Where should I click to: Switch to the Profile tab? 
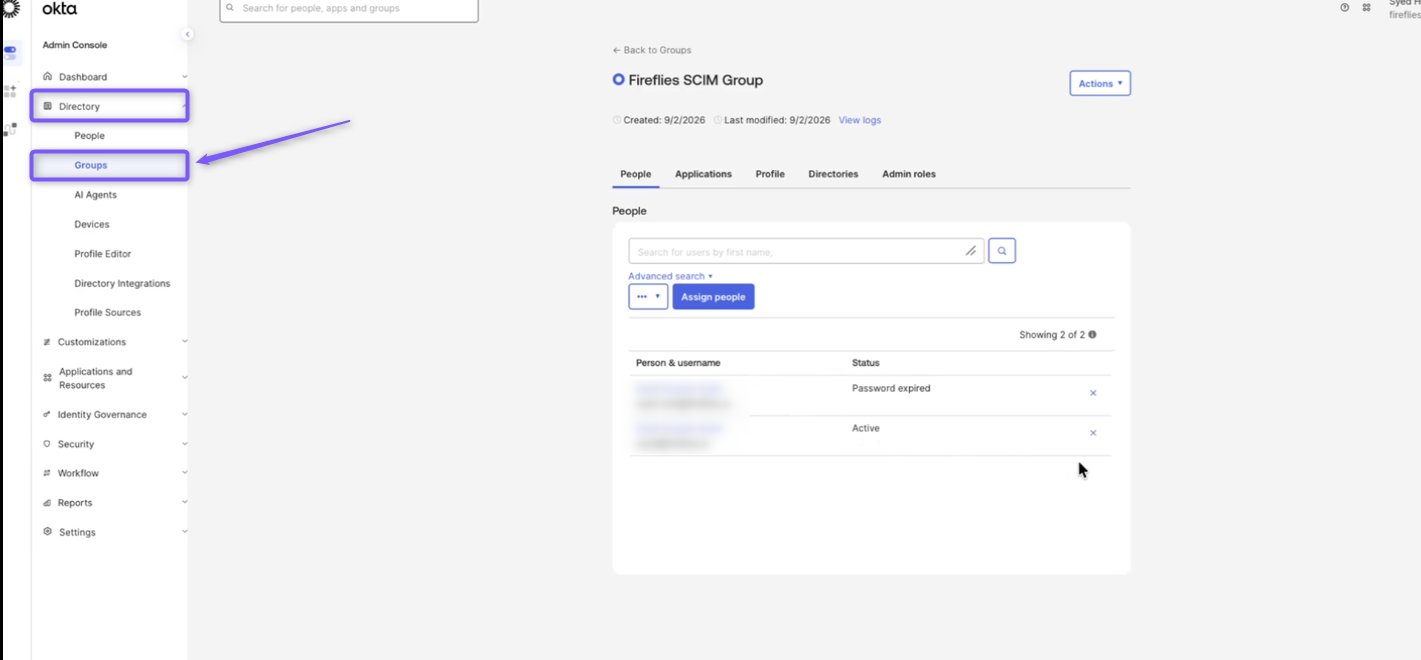pos(770,174)
